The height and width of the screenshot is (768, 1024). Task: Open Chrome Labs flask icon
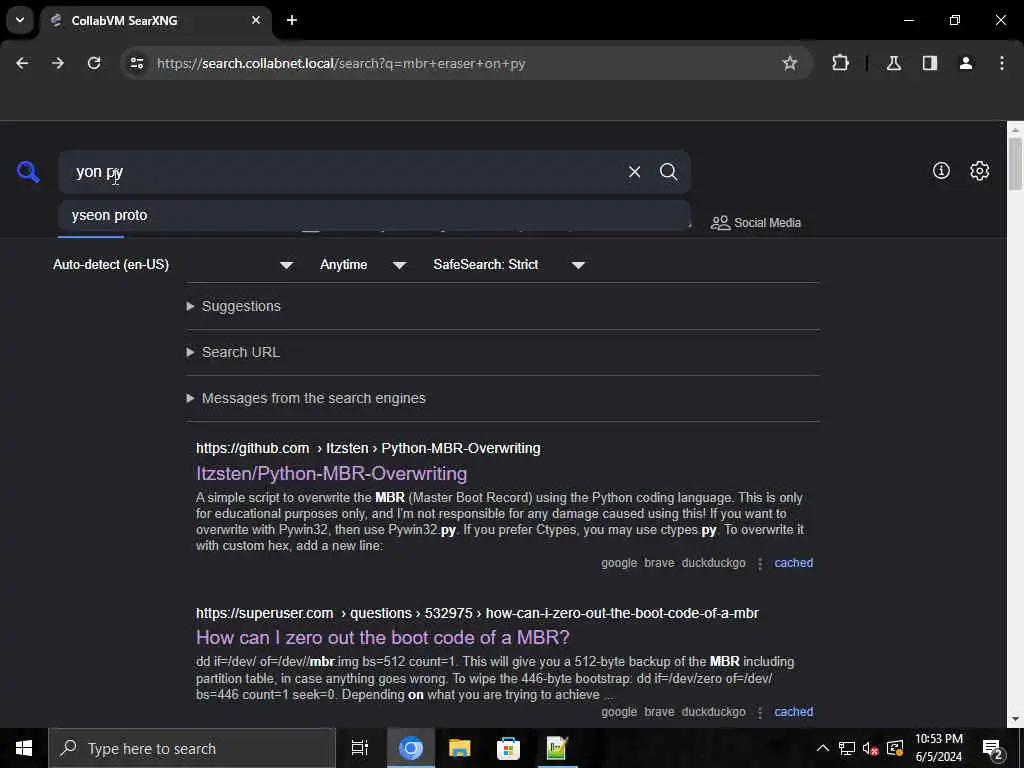[894, 63]
